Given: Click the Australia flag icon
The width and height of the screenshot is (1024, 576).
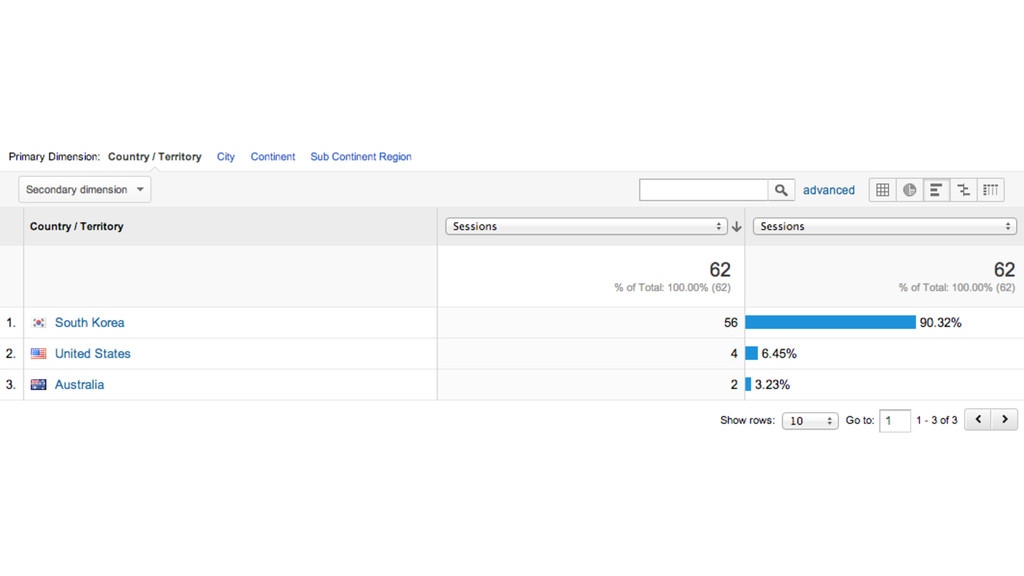Looking at the screenshot, I should pos(39,385).
